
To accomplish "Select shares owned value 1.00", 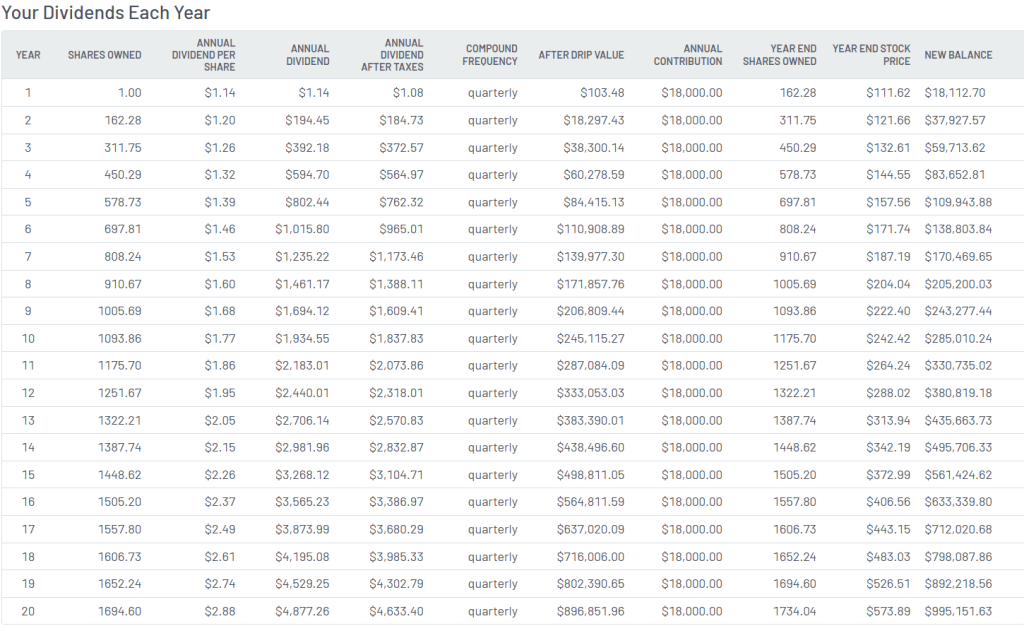I will (x=129, y=93).
